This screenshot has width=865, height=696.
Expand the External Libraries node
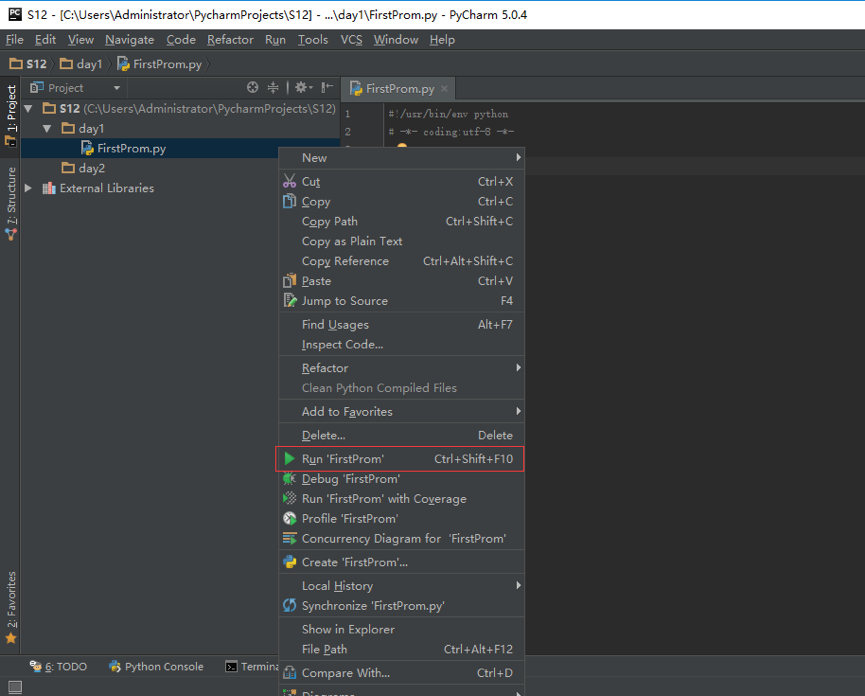28,188
